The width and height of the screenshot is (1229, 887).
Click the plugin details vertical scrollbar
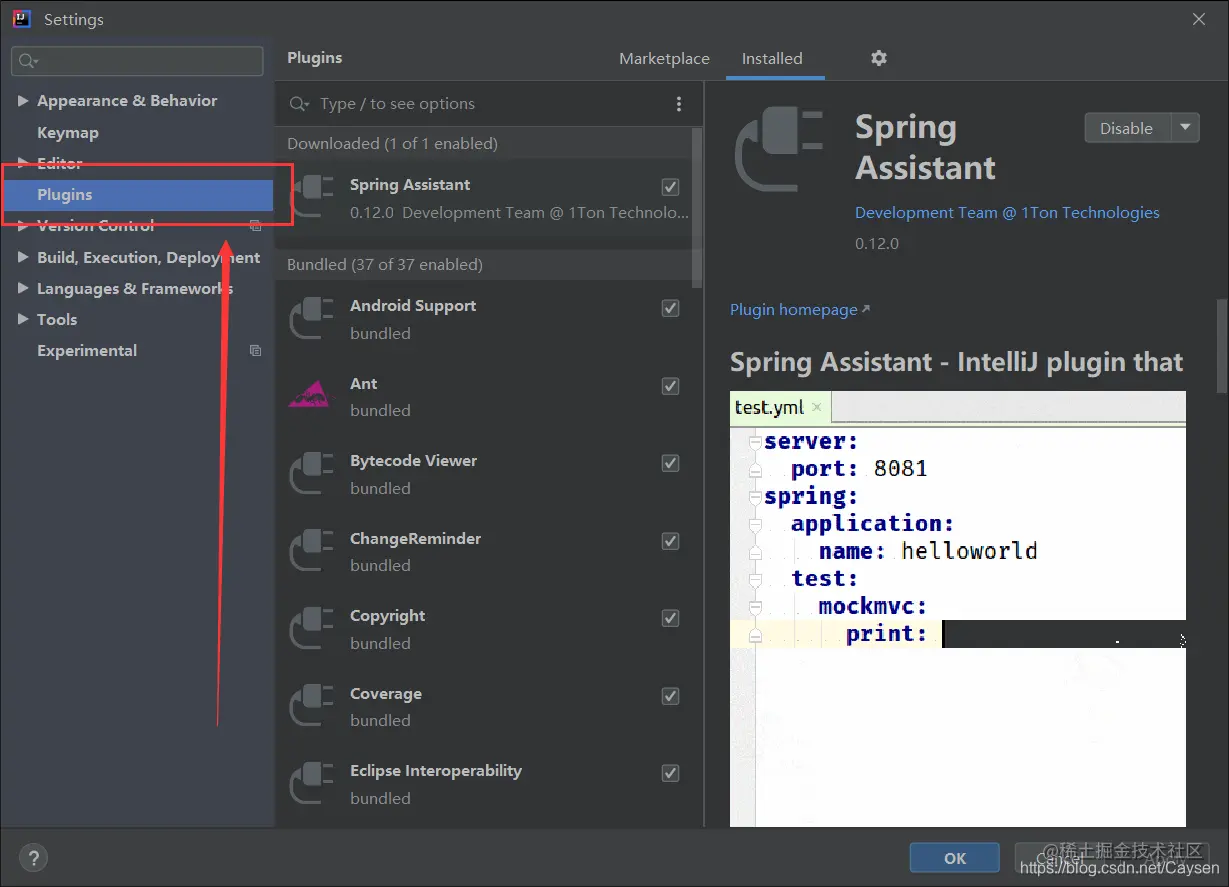point(1221,345)
